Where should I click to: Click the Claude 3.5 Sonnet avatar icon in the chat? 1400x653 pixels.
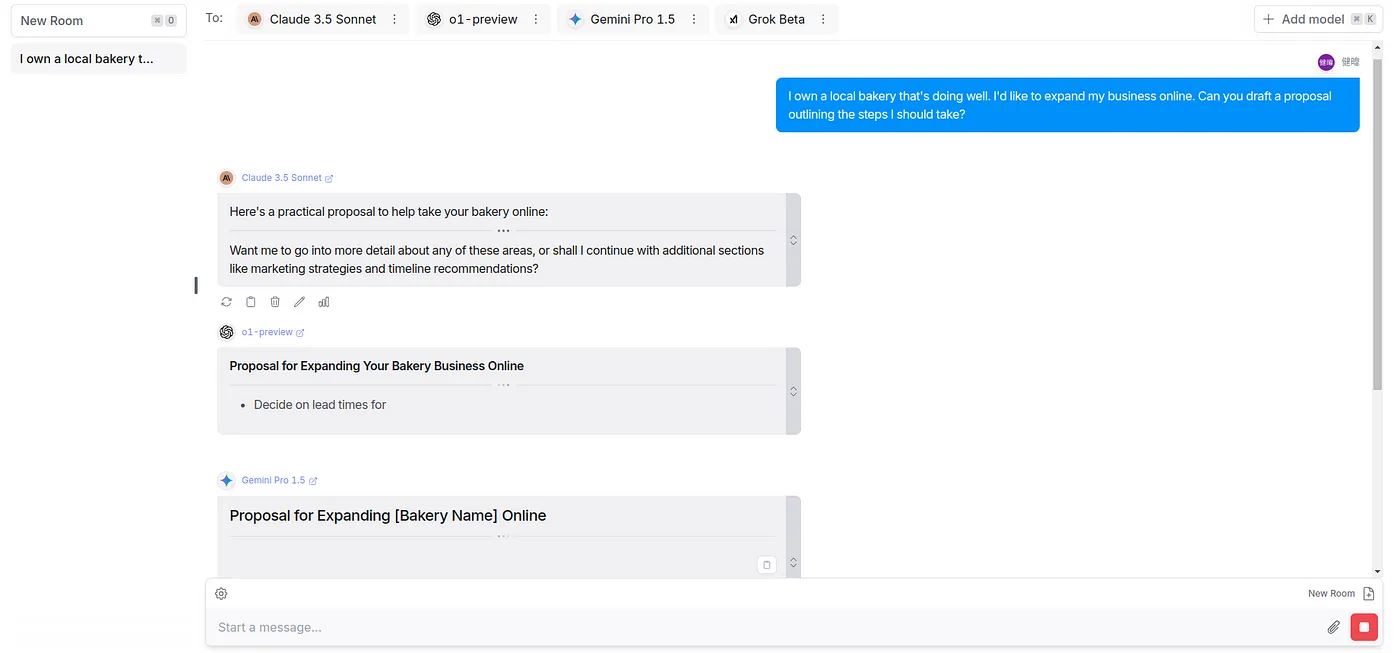(x=226, y=178)
